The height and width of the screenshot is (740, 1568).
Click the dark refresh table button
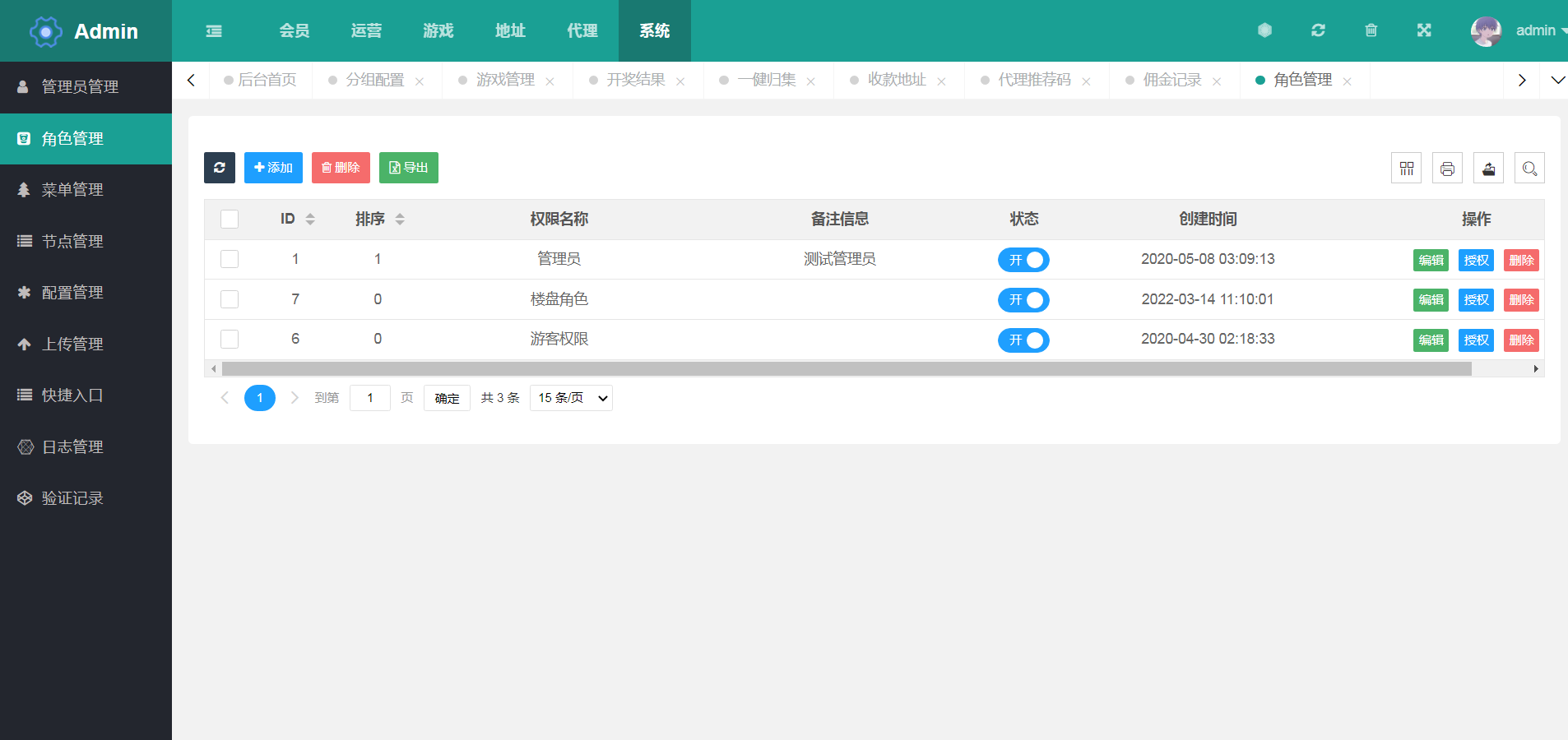(x=220, y=168)
